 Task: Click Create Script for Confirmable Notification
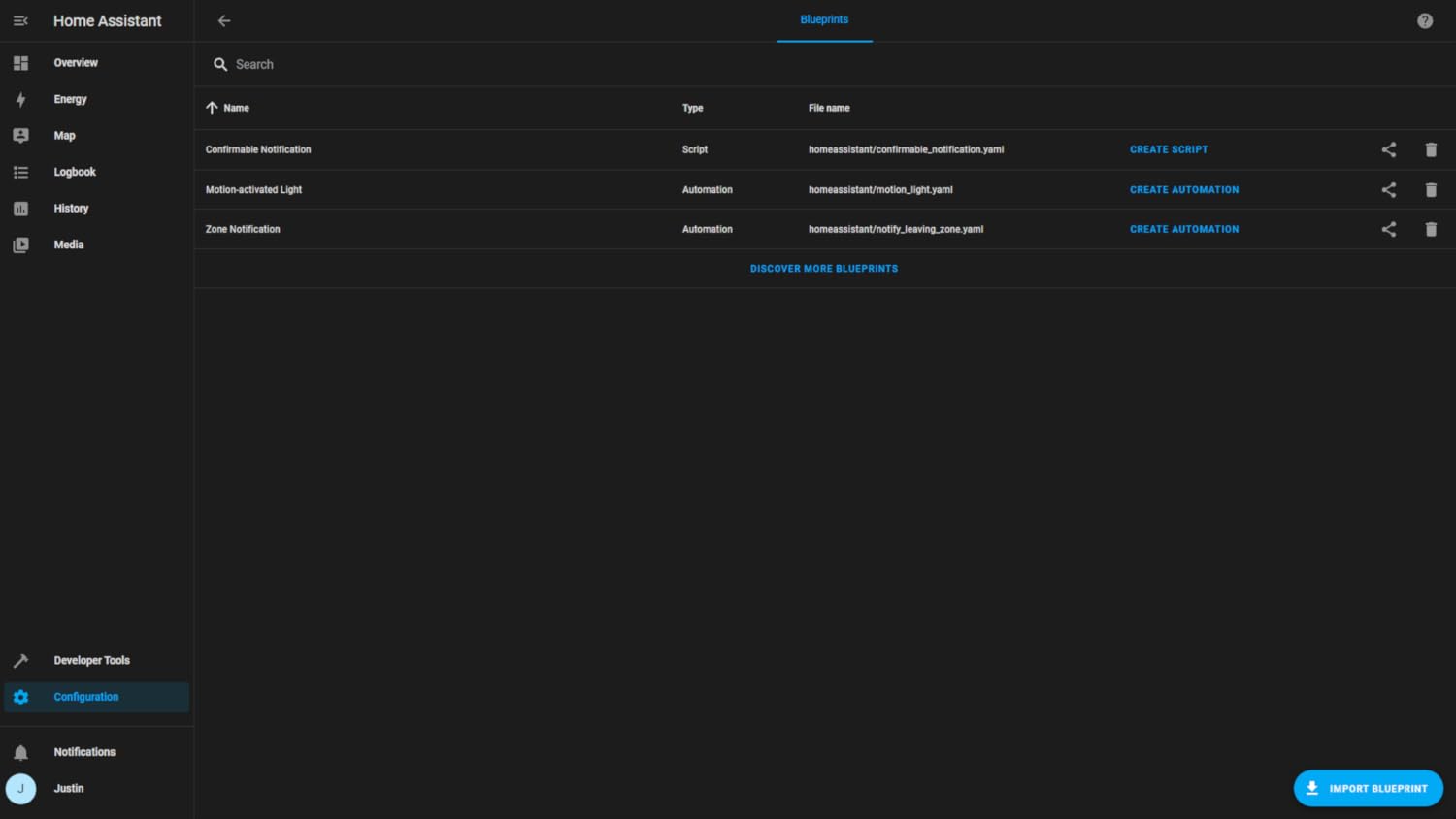coord(1169,149)
